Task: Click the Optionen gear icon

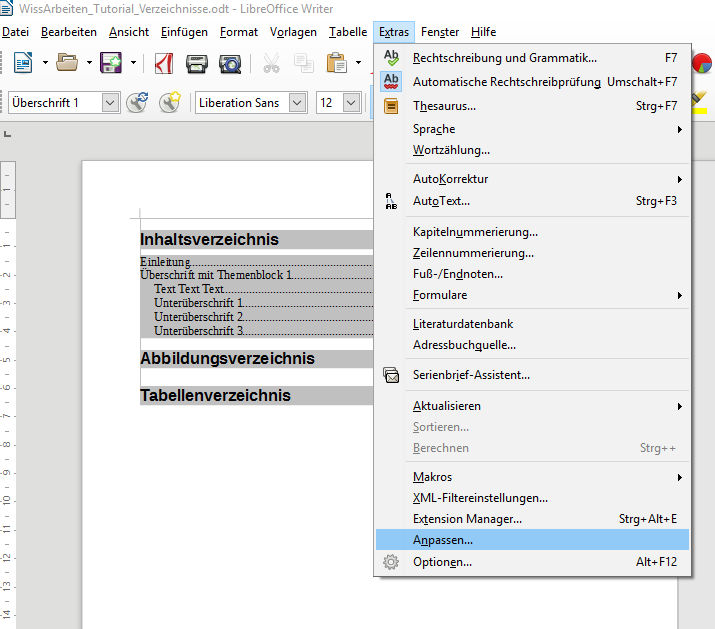Action: [x=391, y=562]
